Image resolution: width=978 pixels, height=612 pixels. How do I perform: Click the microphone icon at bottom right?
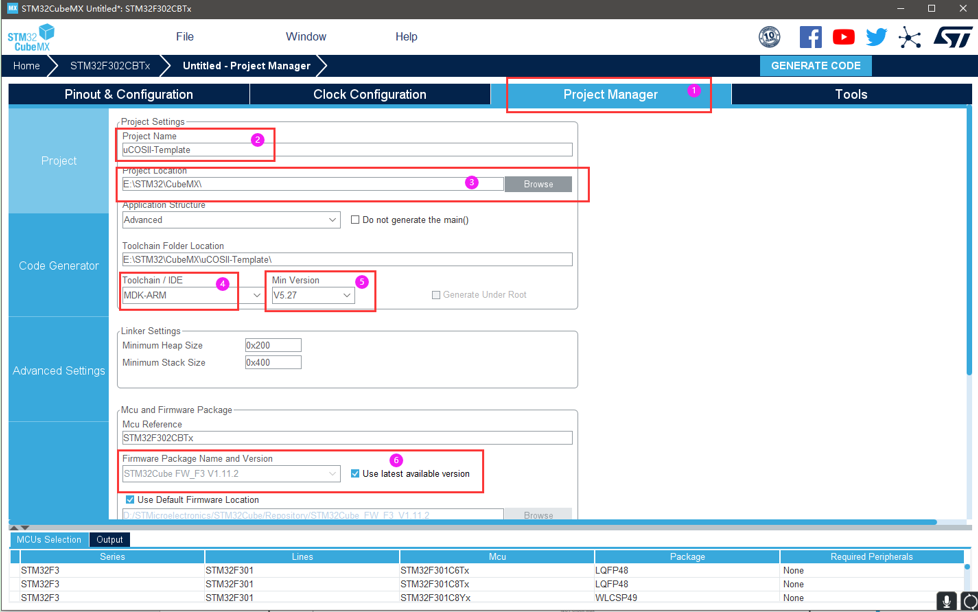point(946,601)
